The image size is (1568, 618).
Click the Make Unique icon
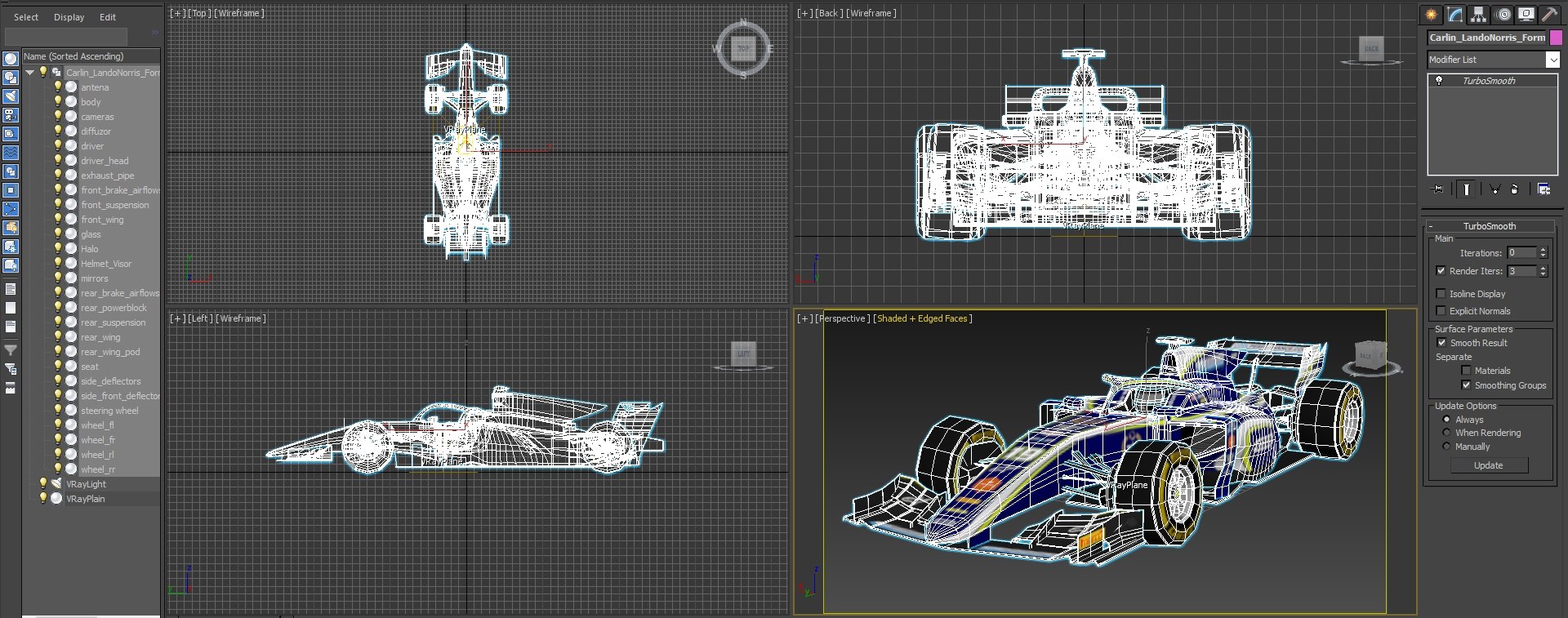[x=1494, y=189]
